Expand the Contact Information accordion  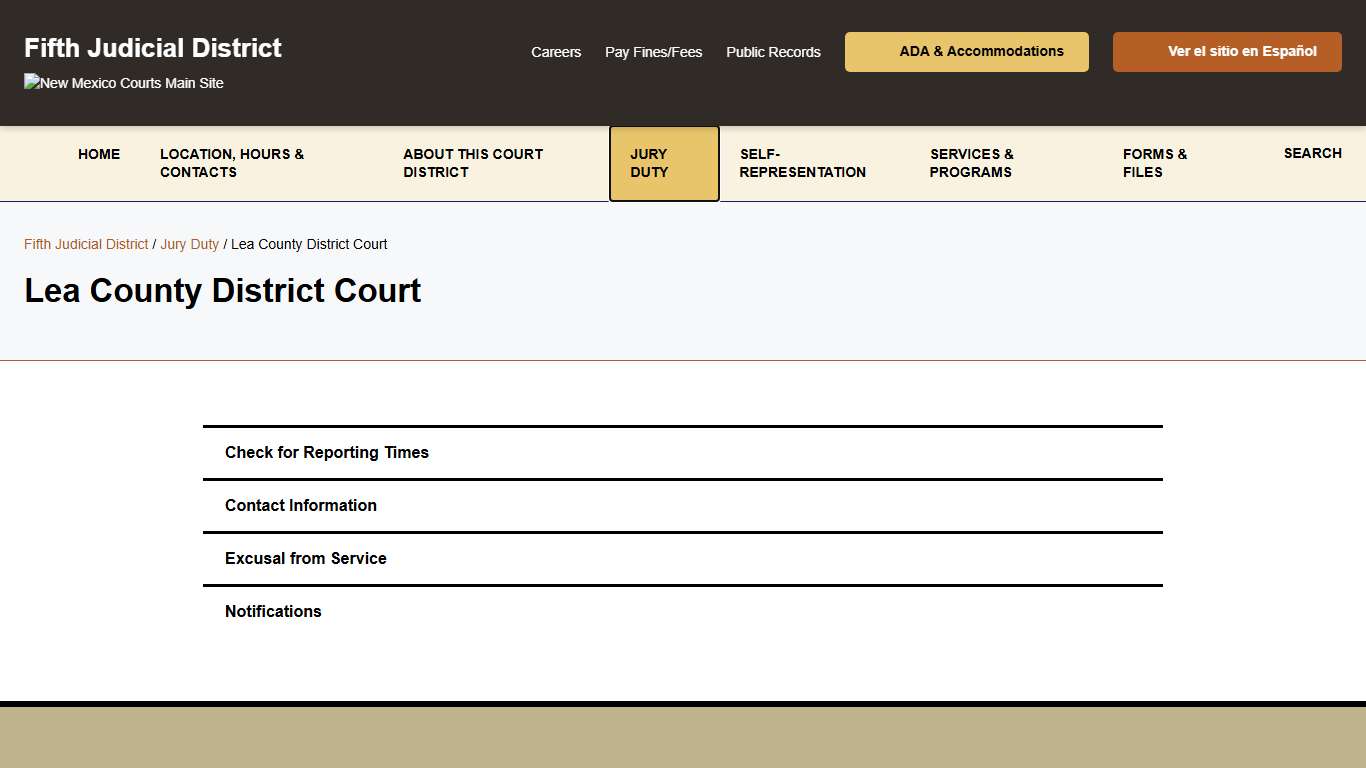pos(300,505)
